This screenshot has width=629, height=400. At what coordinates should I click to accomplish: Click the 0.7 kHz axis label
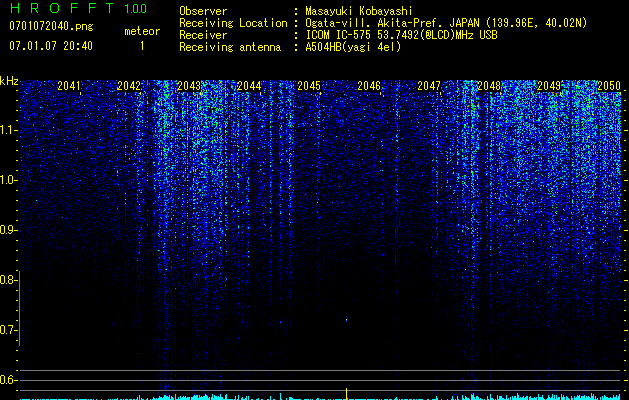(x=8, y=330)
